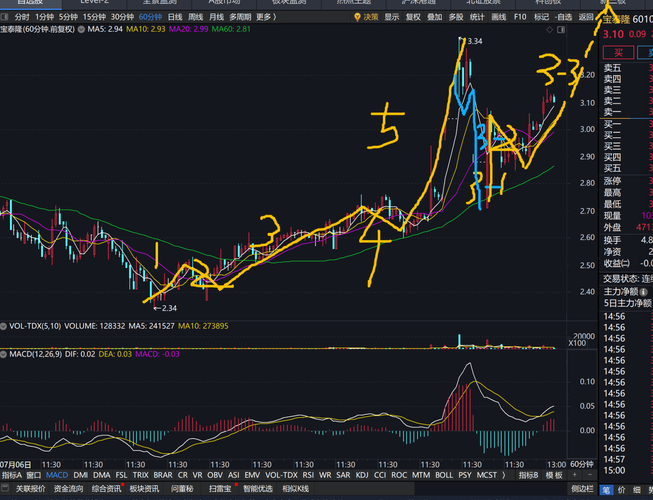653x500 pixels.
Task: Toggle the 侧边栏 sidebar button
Action: tap(582, 488)
